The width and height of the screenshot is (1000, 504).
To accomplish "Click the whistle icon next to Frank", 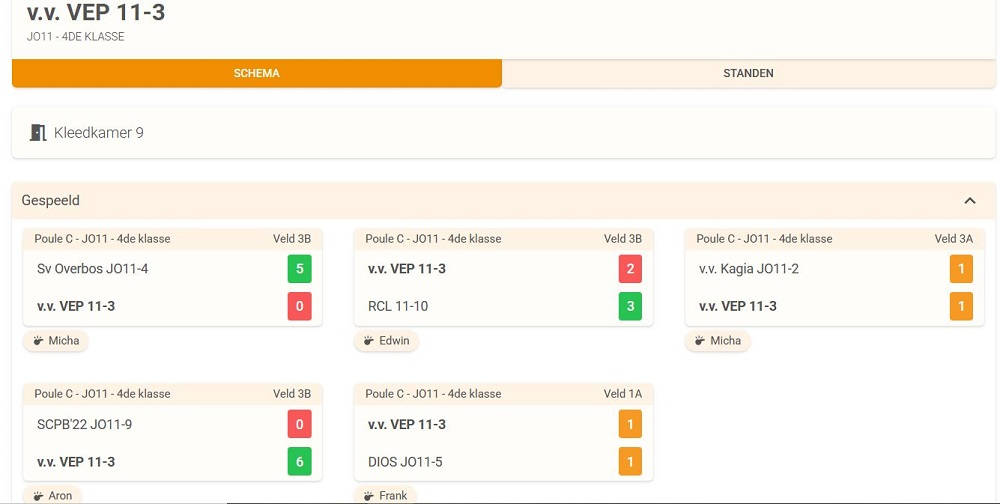I will coord(369,495).
